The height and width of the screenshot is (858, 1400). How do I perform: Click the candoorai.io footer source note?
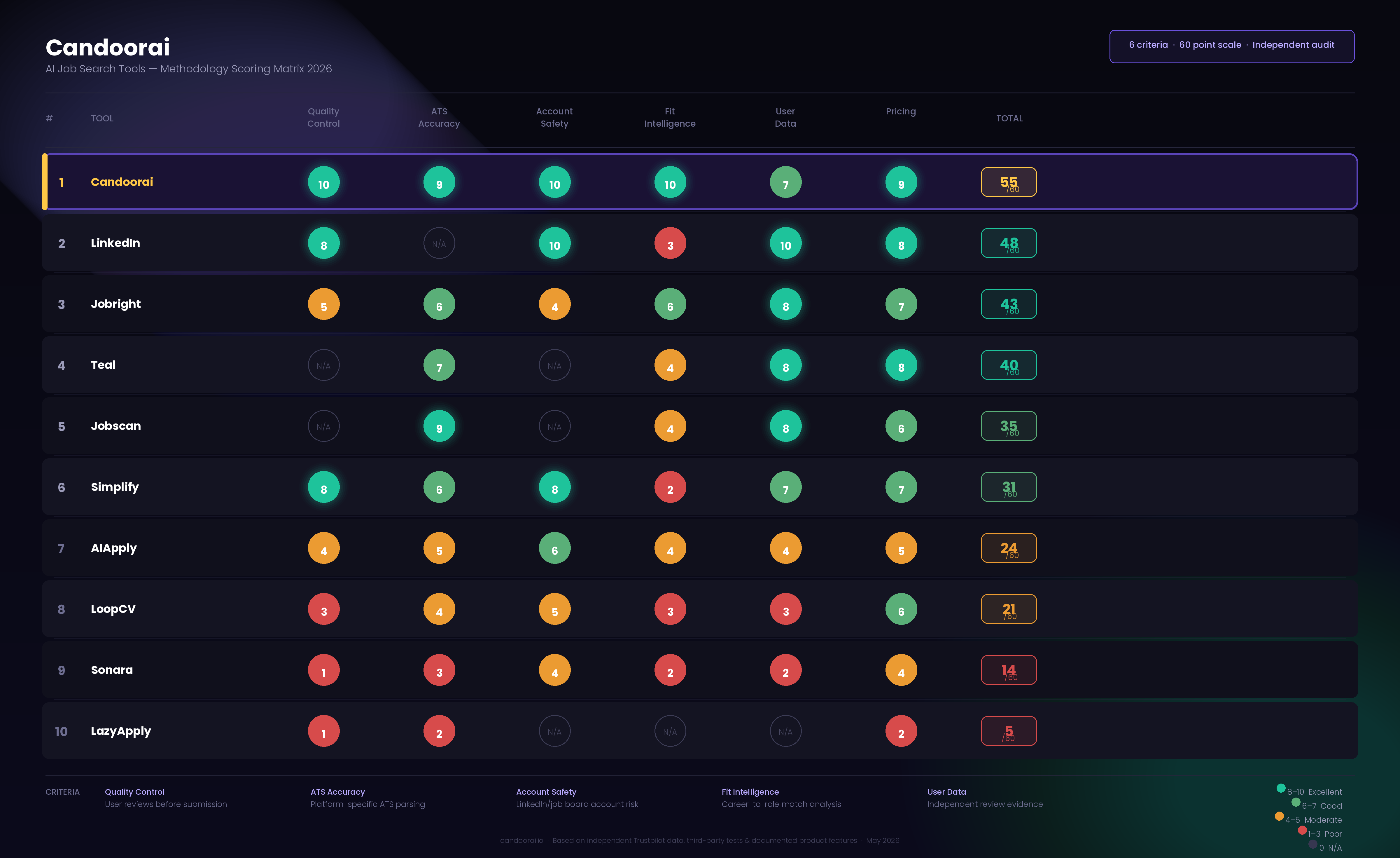(699, 840)
